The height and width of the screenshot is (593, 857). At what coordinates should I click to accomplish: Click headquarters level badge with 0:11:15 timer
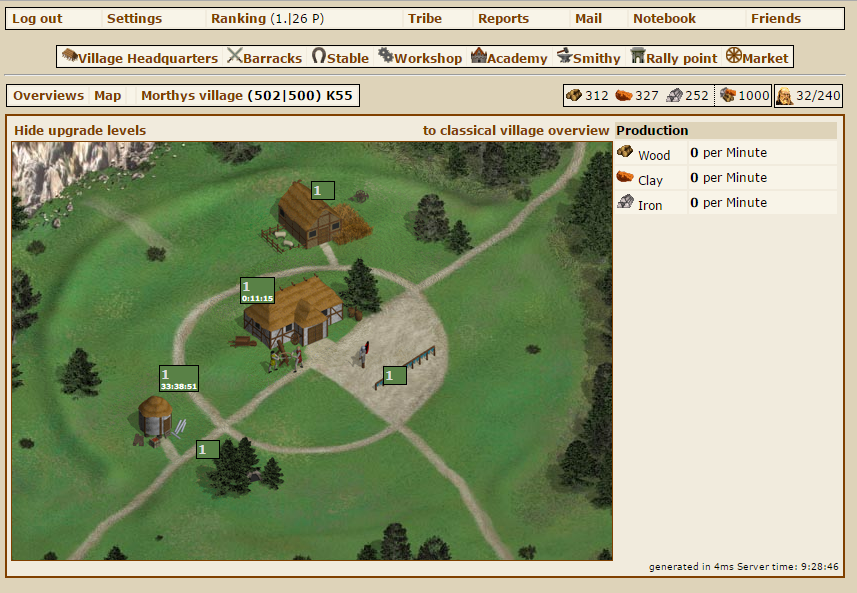(257, 290)
